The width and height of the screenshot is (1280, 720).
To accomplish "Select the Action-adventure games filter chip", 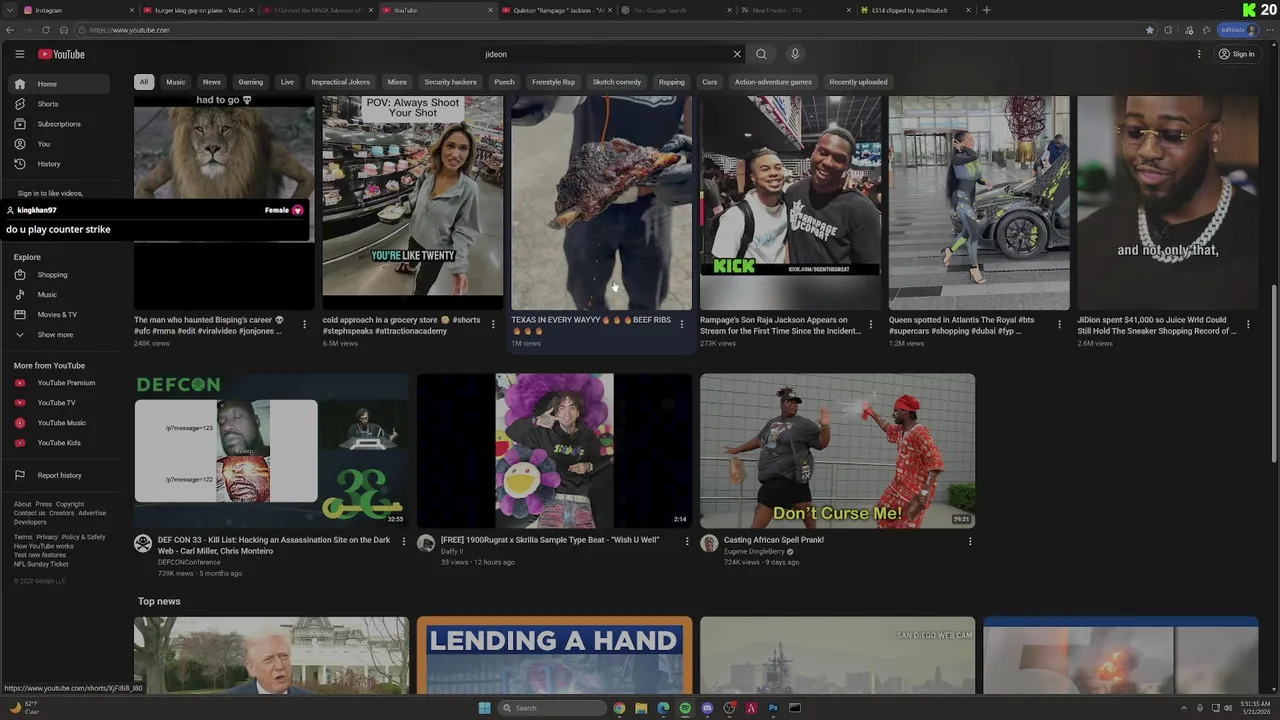I will tap(773, 82).
